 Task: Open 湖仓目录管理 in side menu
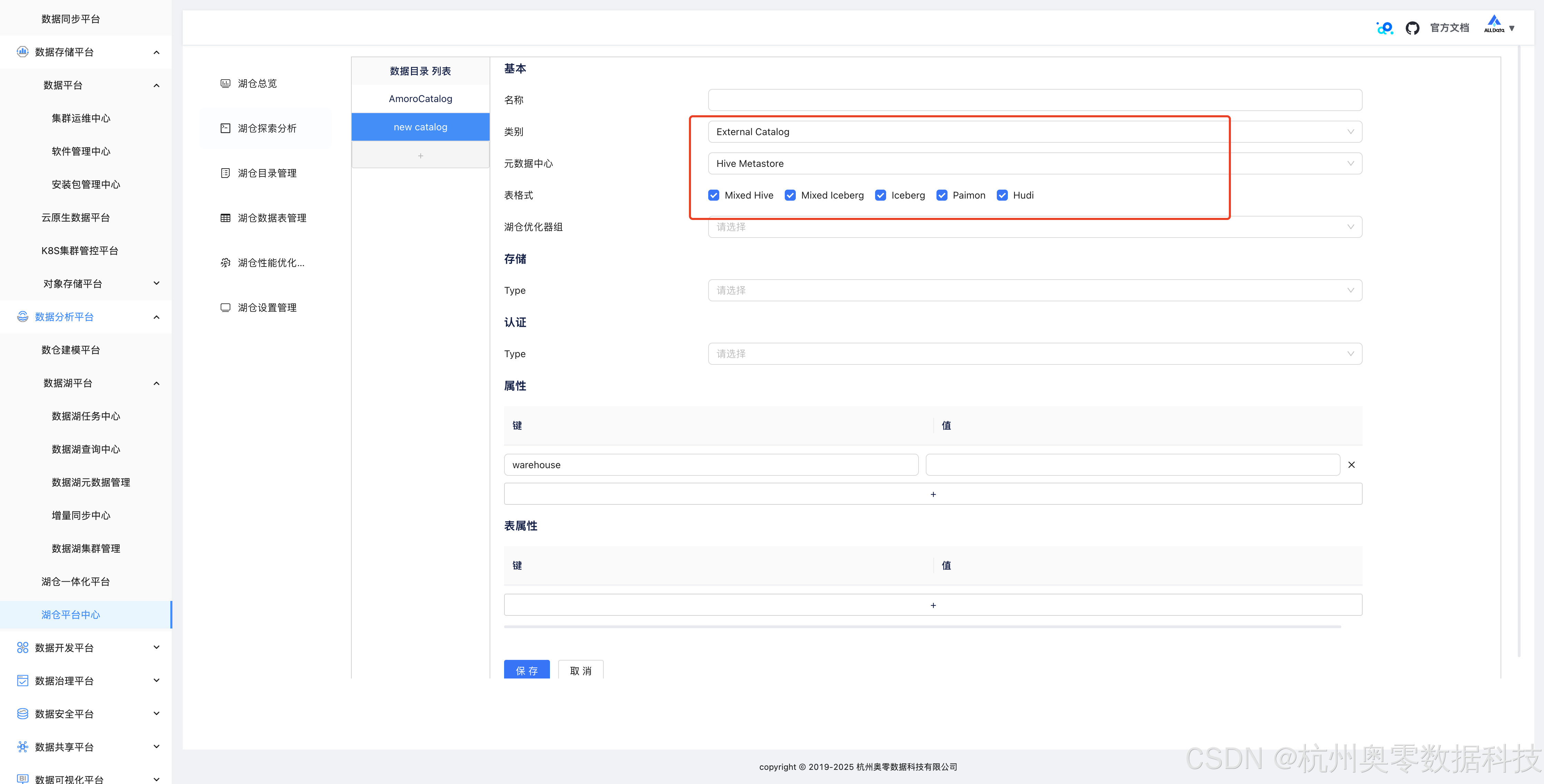click(267, 173)
